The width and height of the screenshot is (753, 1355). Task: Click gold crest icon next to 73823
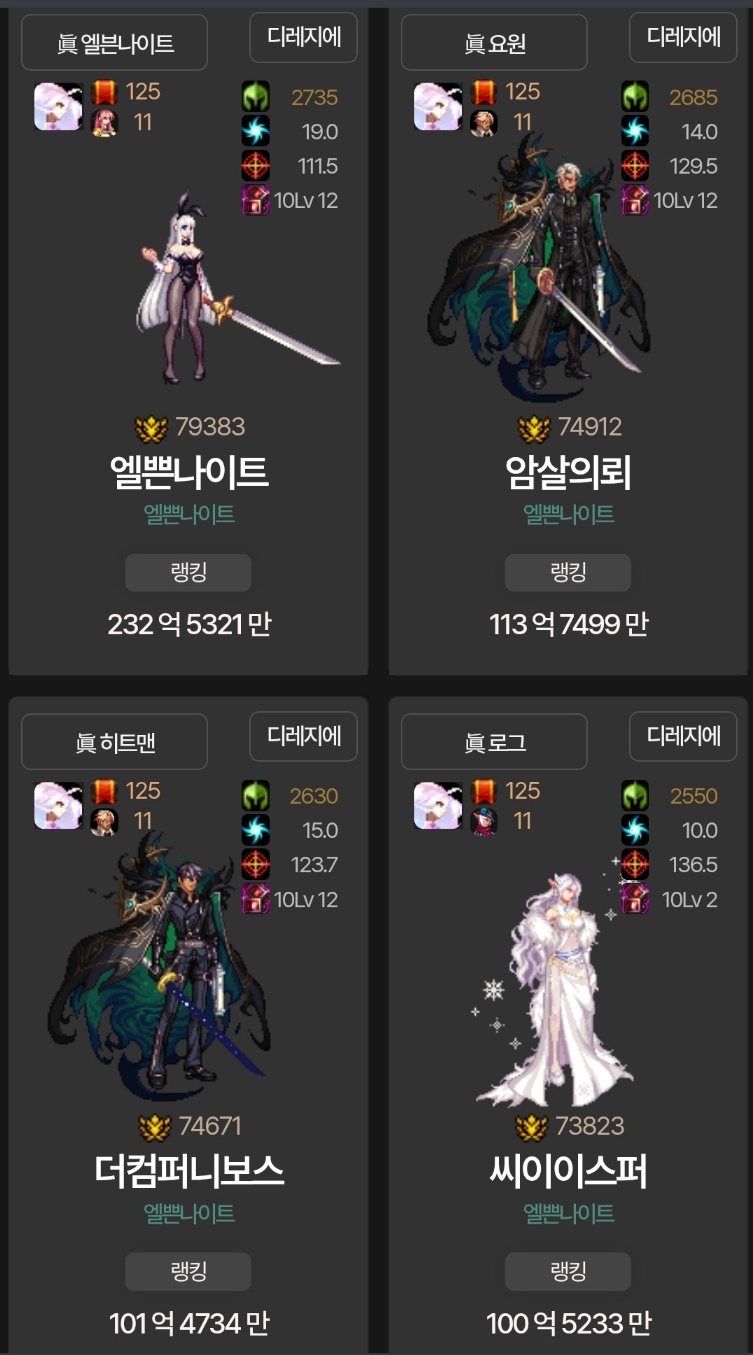click(x=532, y=1127)
